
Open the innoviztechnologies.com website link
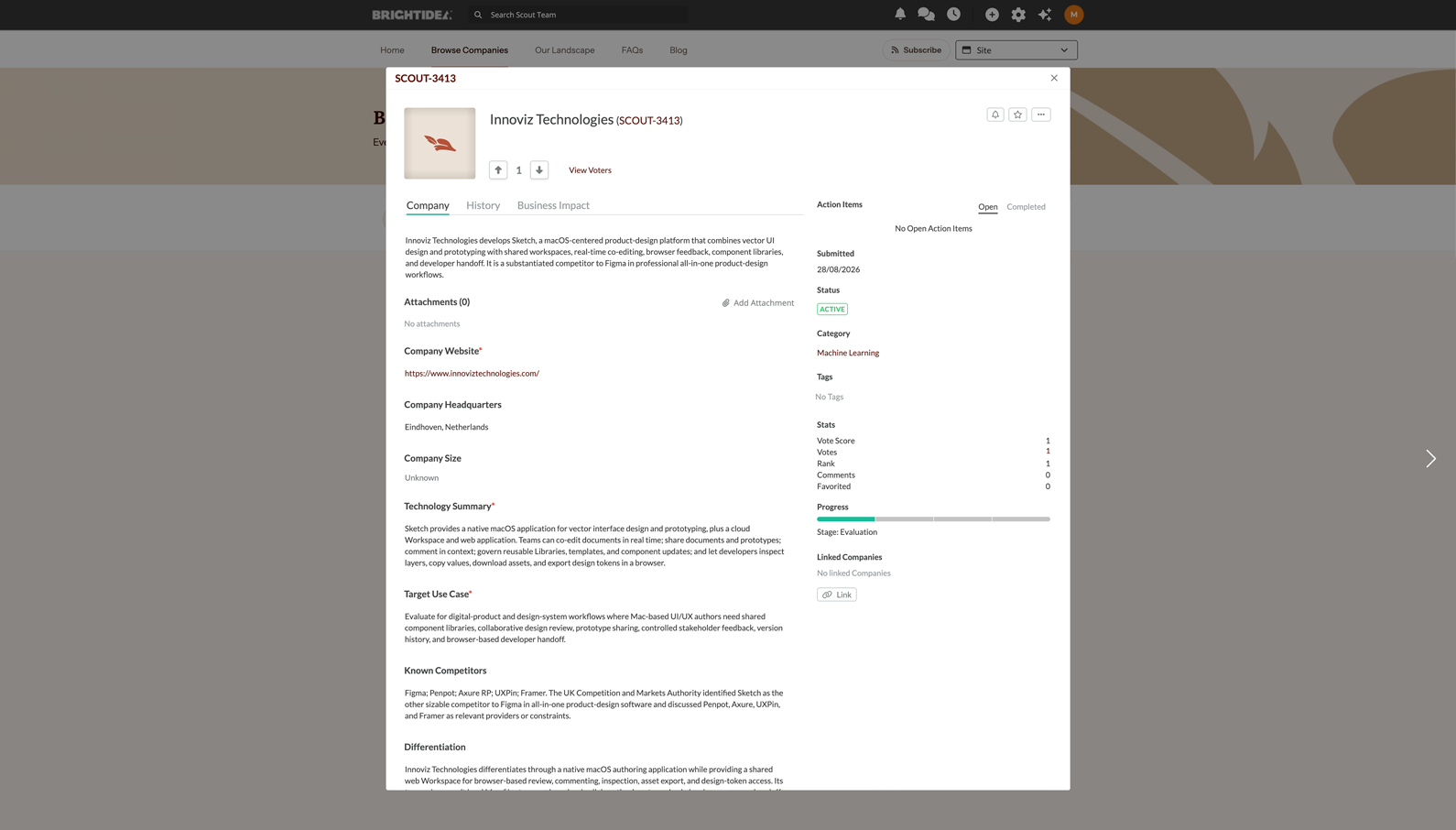click(x=472, y=374)
